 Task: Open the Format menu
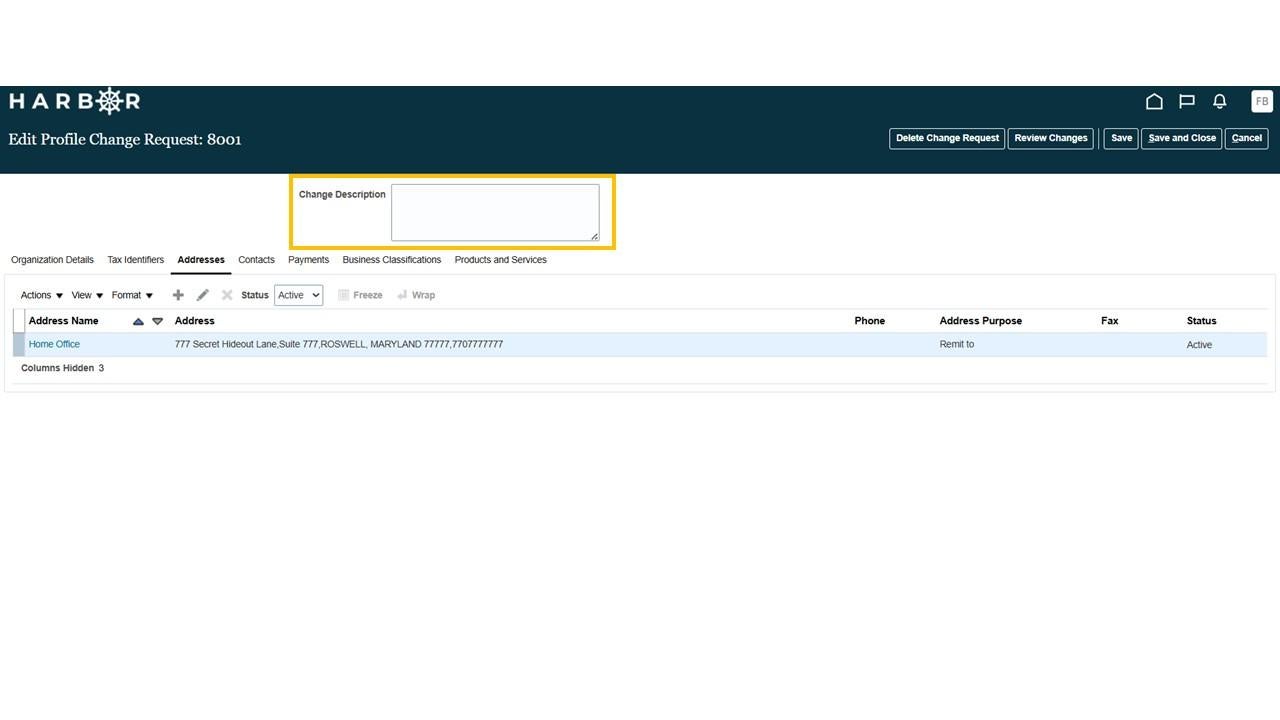[x=132, y=295]
